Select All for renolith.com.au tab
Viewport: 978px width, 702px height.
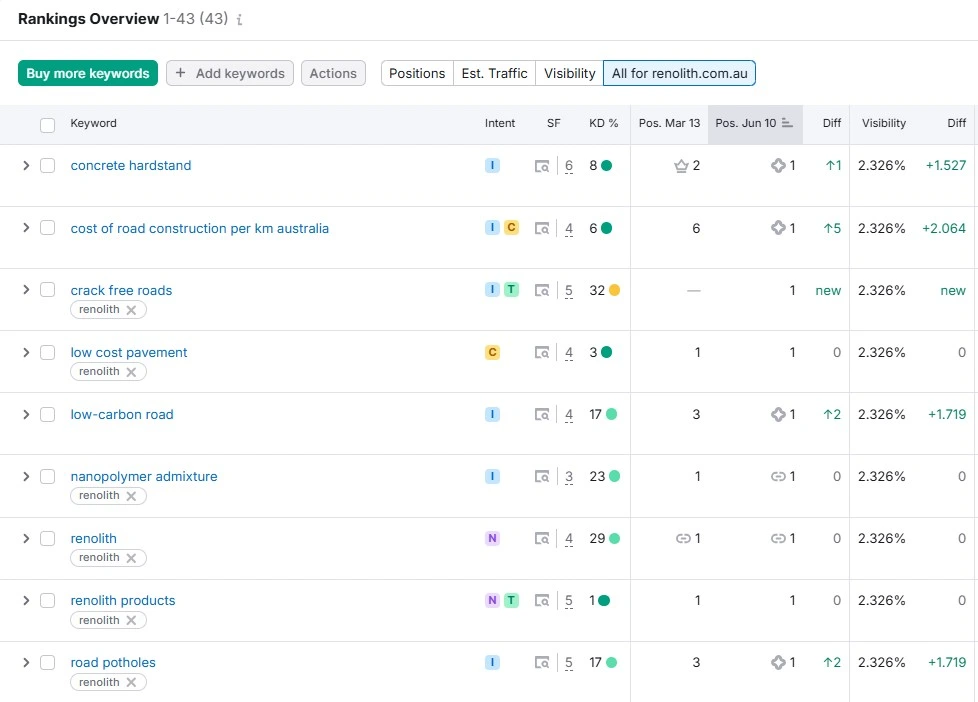(x=679, y=73)
